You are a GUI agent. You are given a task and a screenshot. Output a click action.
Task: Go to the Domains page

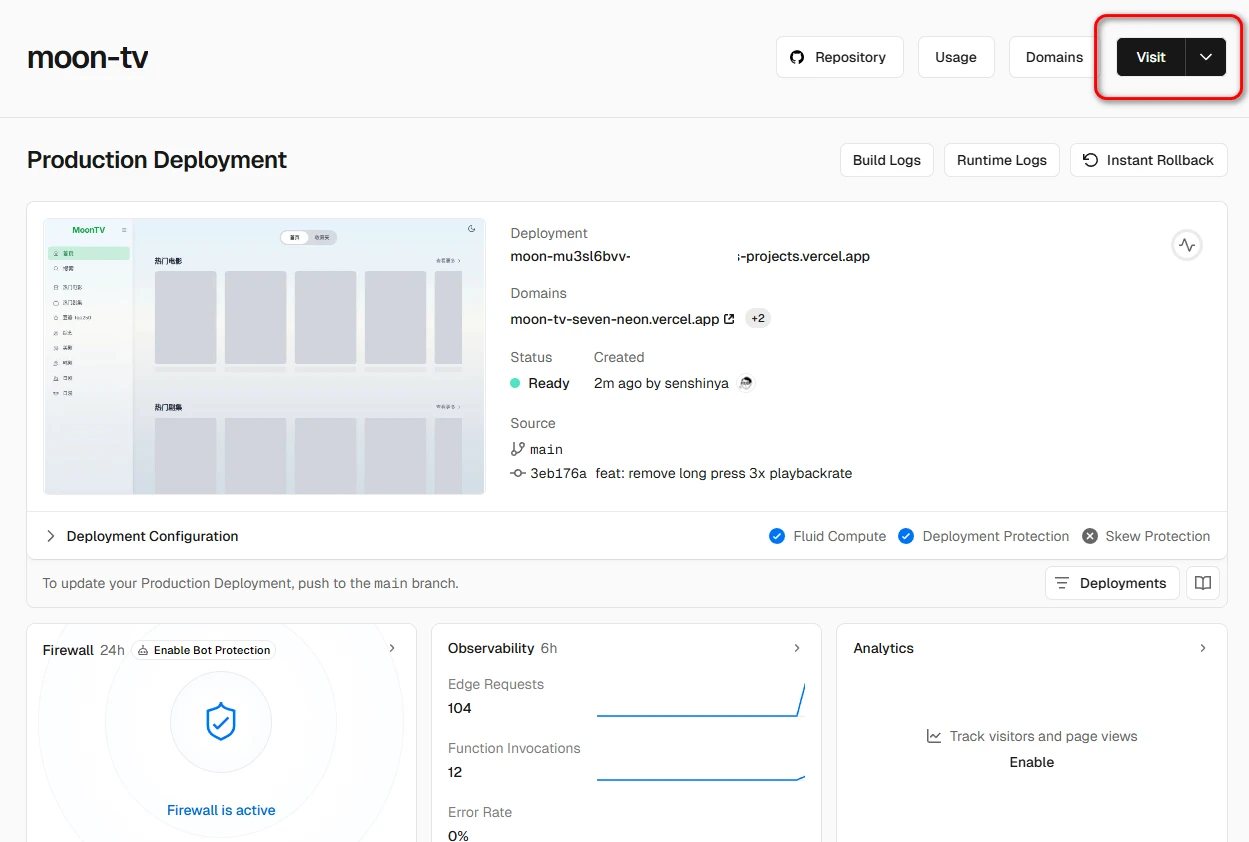tap(1054, 57)
